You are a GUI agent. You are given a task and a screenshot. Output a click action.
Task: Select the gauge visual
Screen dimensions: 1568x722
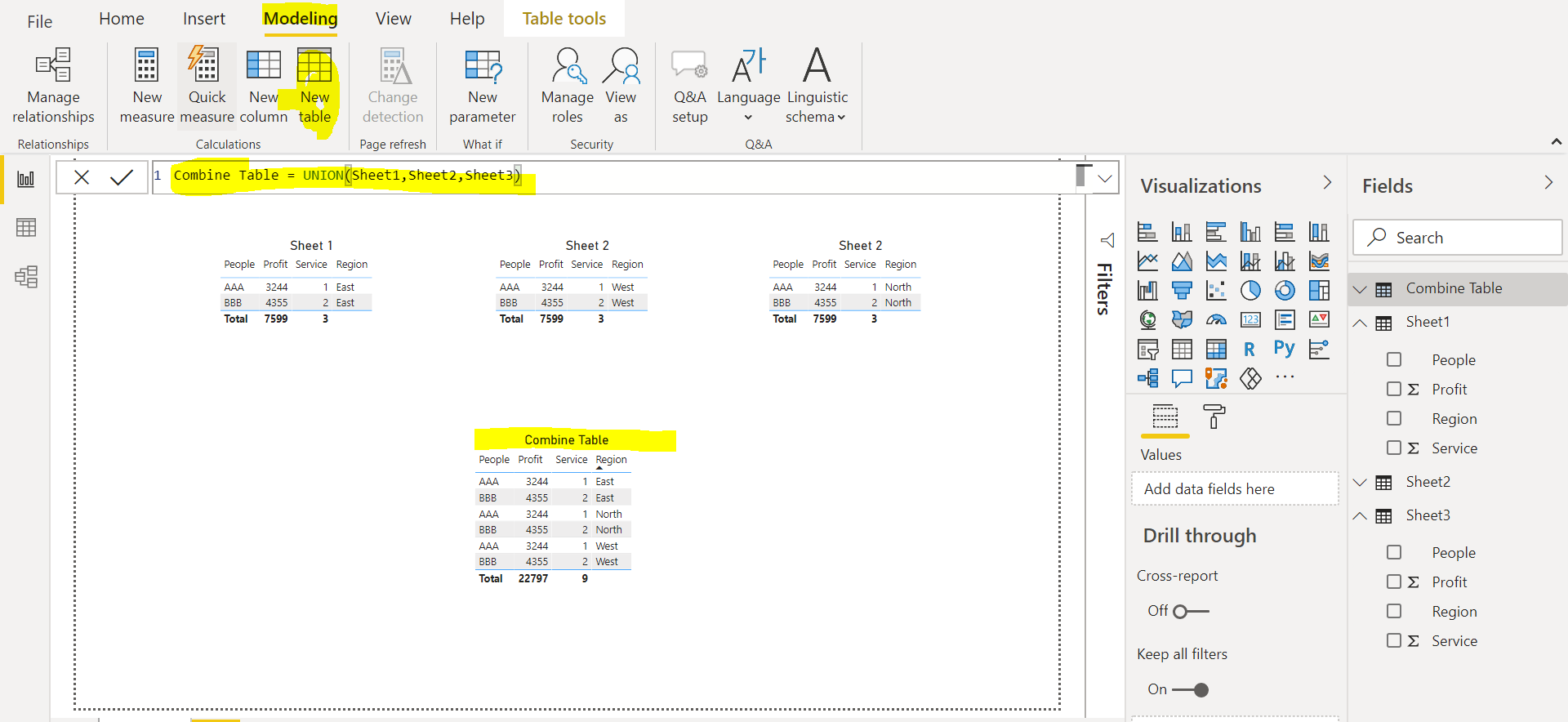pos(1216,320)
